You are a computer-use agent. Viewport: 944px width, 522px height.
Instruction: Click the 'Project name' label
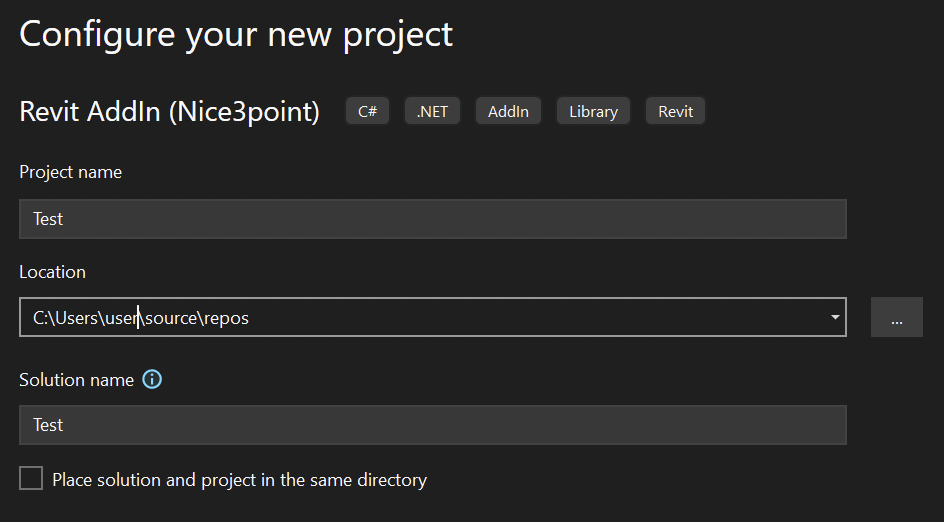point(70,172)
